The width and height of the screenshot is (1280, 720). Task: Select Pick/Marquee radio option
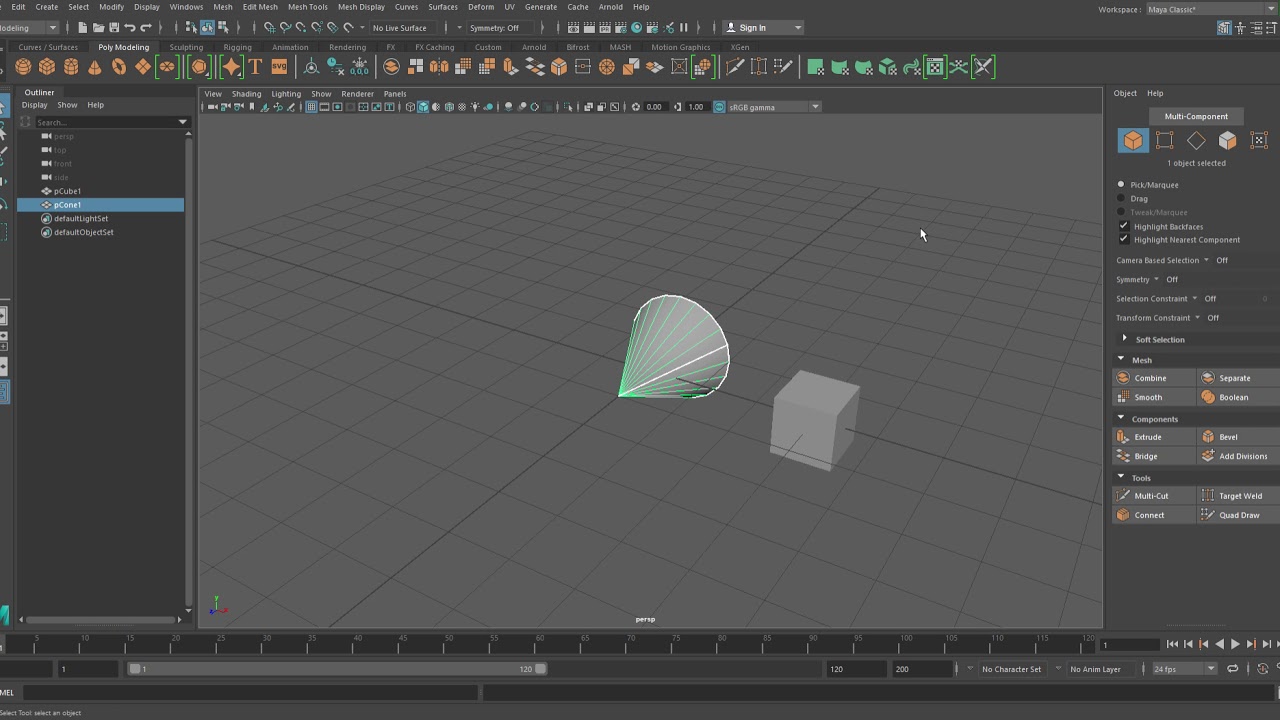(x=1121, y=185)
